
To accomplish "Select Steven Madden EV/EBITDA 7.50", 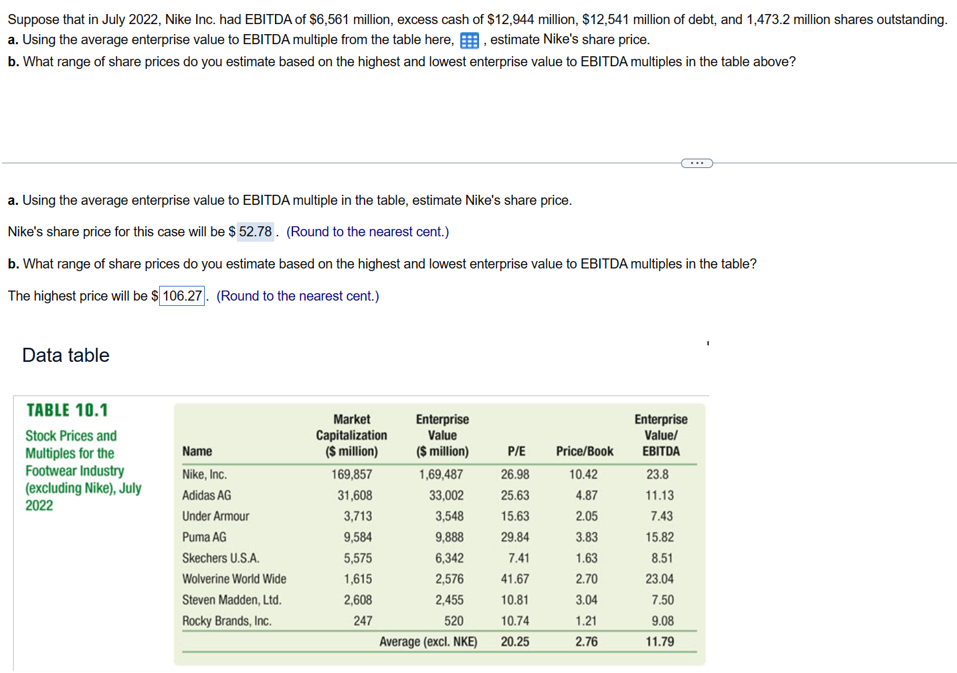I will pyautogui.click(x=662, y=600).
